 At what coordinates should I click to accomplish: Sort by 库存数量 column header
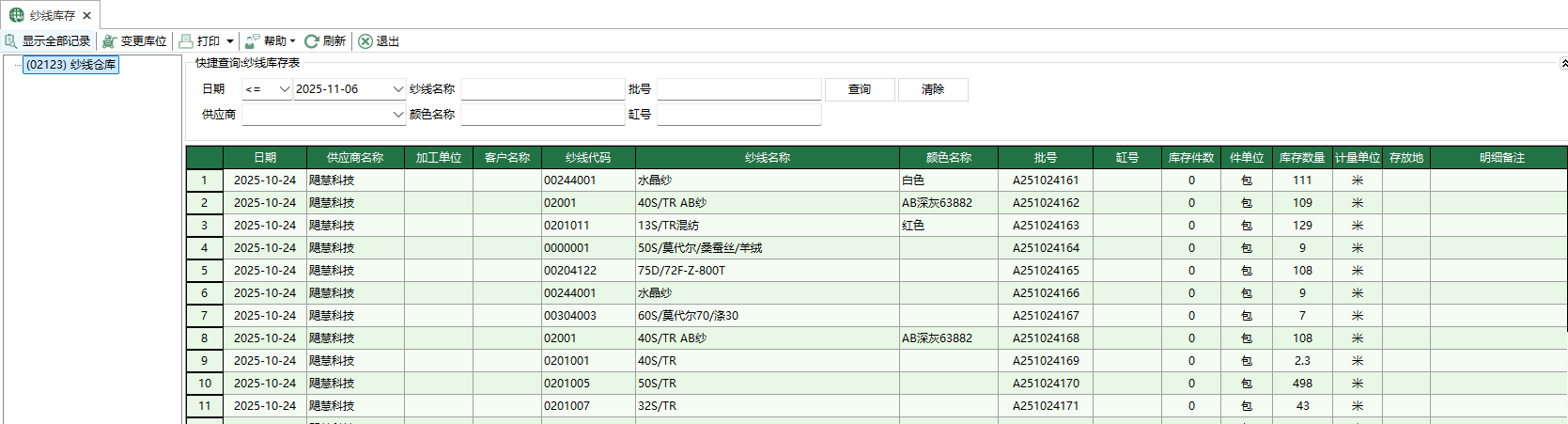coord(1301,158)
